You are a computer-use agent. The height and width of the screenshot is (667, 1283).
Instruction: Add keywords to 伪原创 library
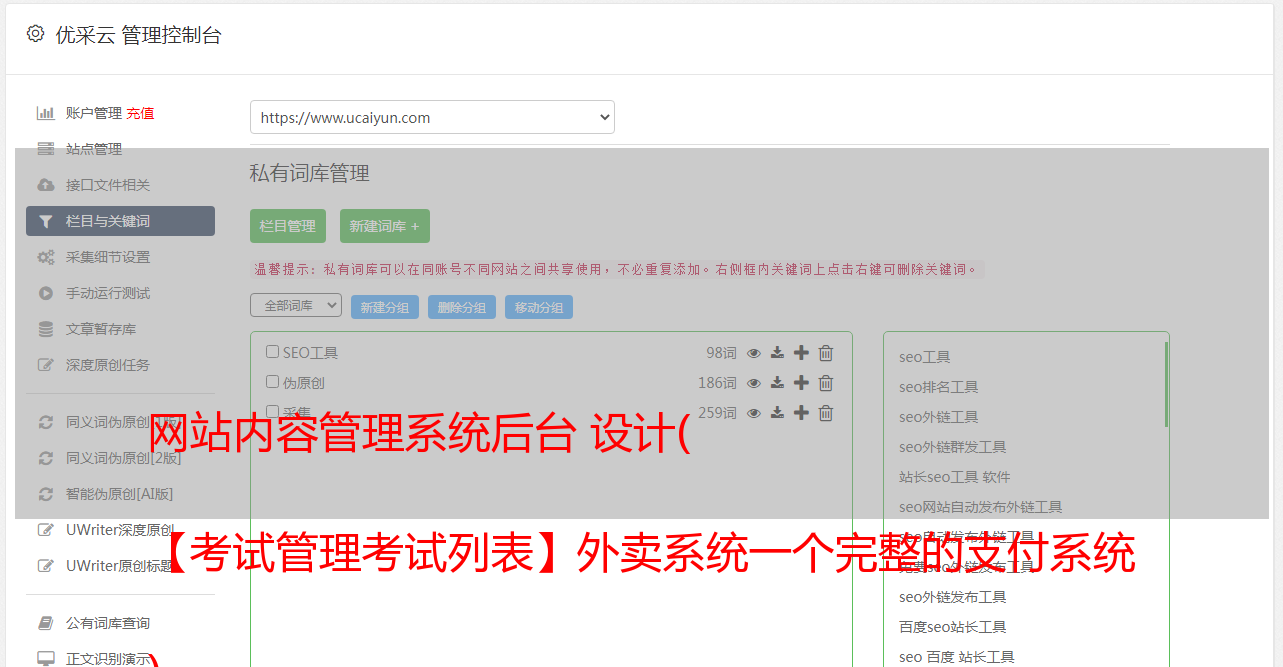(801, 383)
